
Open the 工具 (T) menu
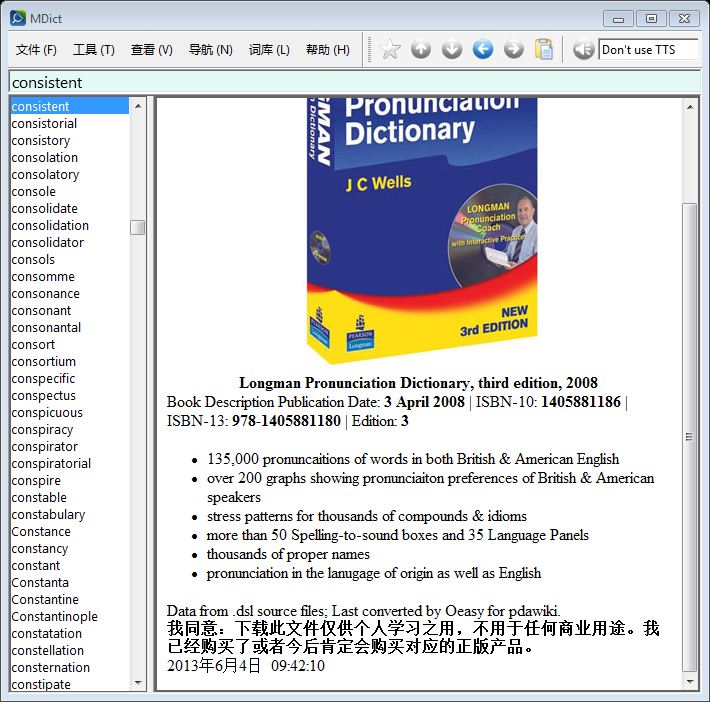tap(93, 49)
